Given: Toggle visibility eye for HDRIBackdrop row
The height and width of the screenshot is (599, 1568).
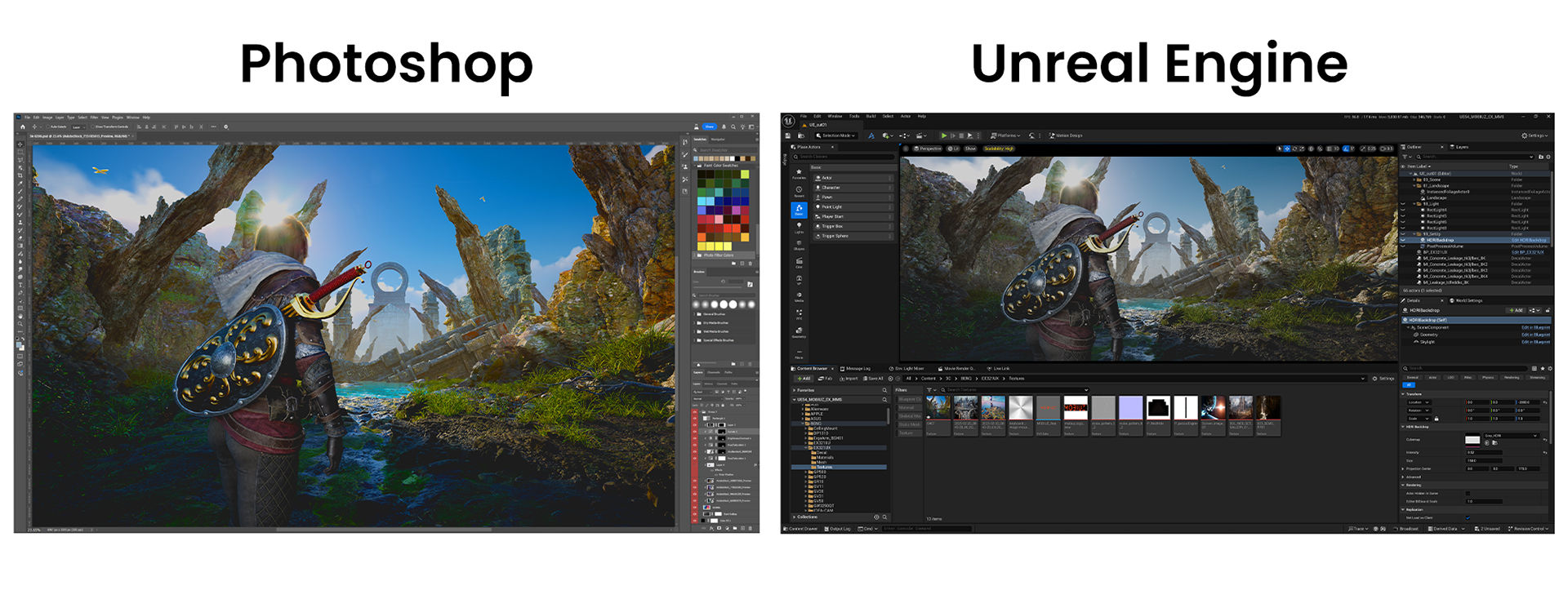Looking at the screenshot, I should 1402,240.
